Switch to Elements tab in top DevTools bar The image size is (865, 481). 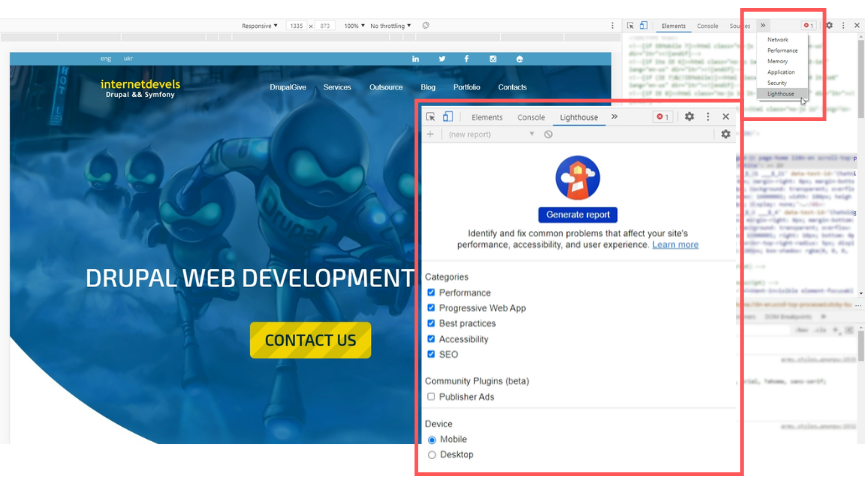click(673, 26)
